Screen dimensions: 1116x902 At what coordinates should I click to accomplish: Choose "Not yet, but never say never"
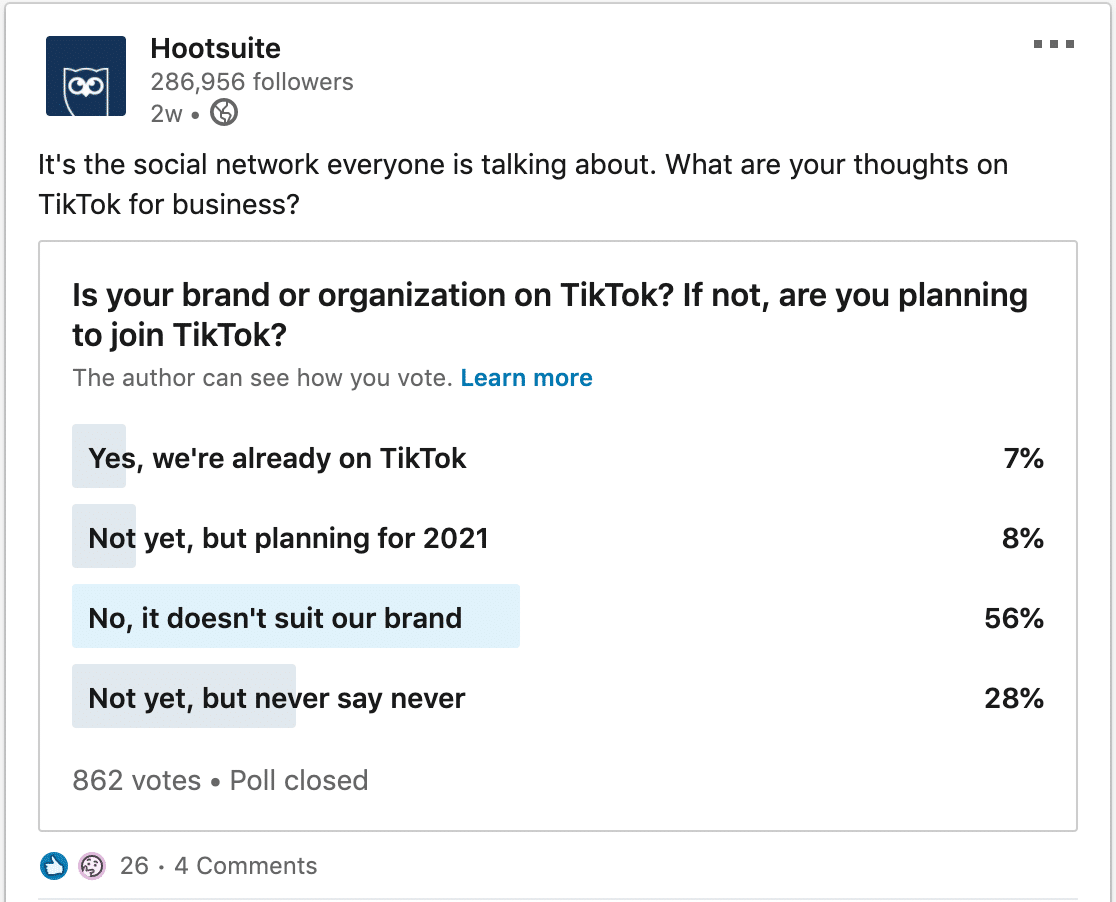275,697
